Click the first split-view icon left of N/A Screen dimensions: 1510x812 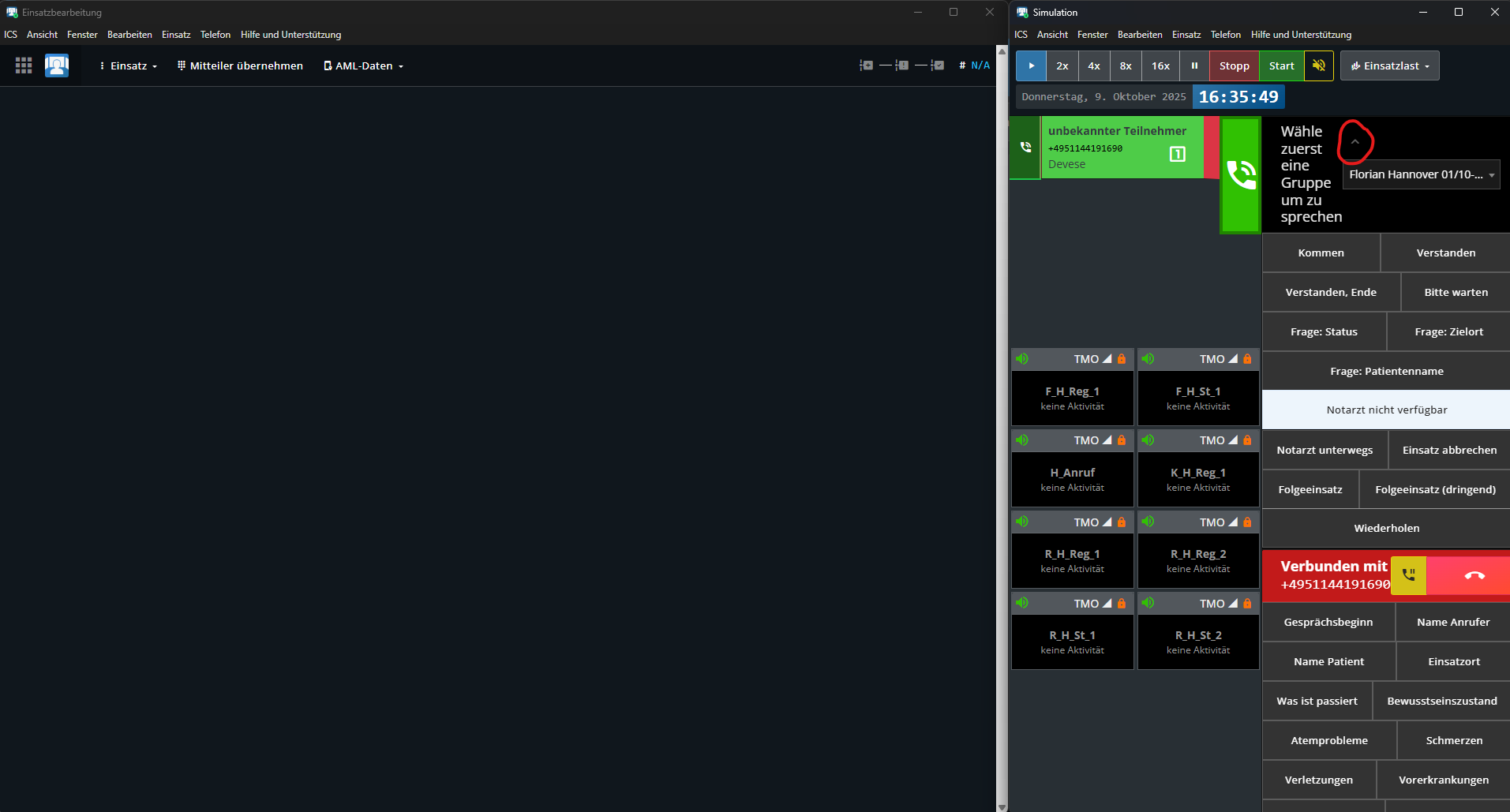pyautogui.click(x=866, y=65)
